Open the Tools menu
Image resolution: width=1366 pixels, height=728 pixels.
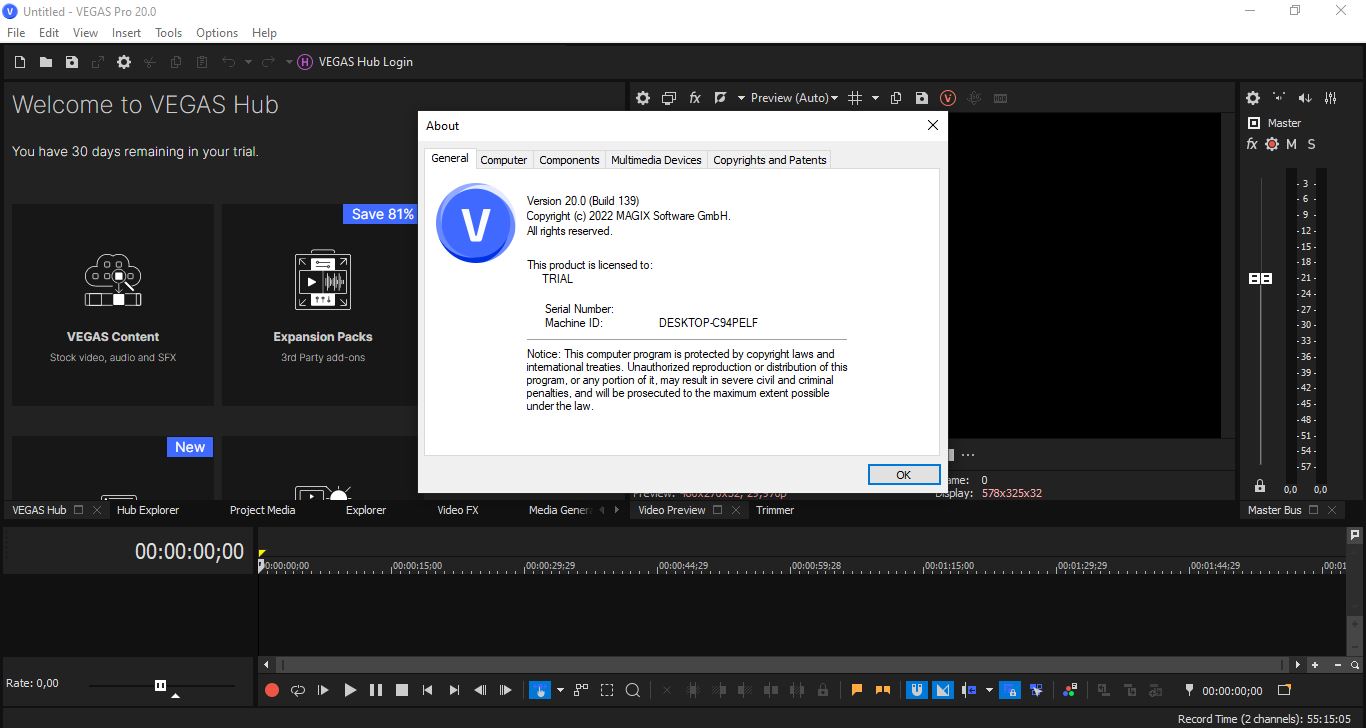168,33
